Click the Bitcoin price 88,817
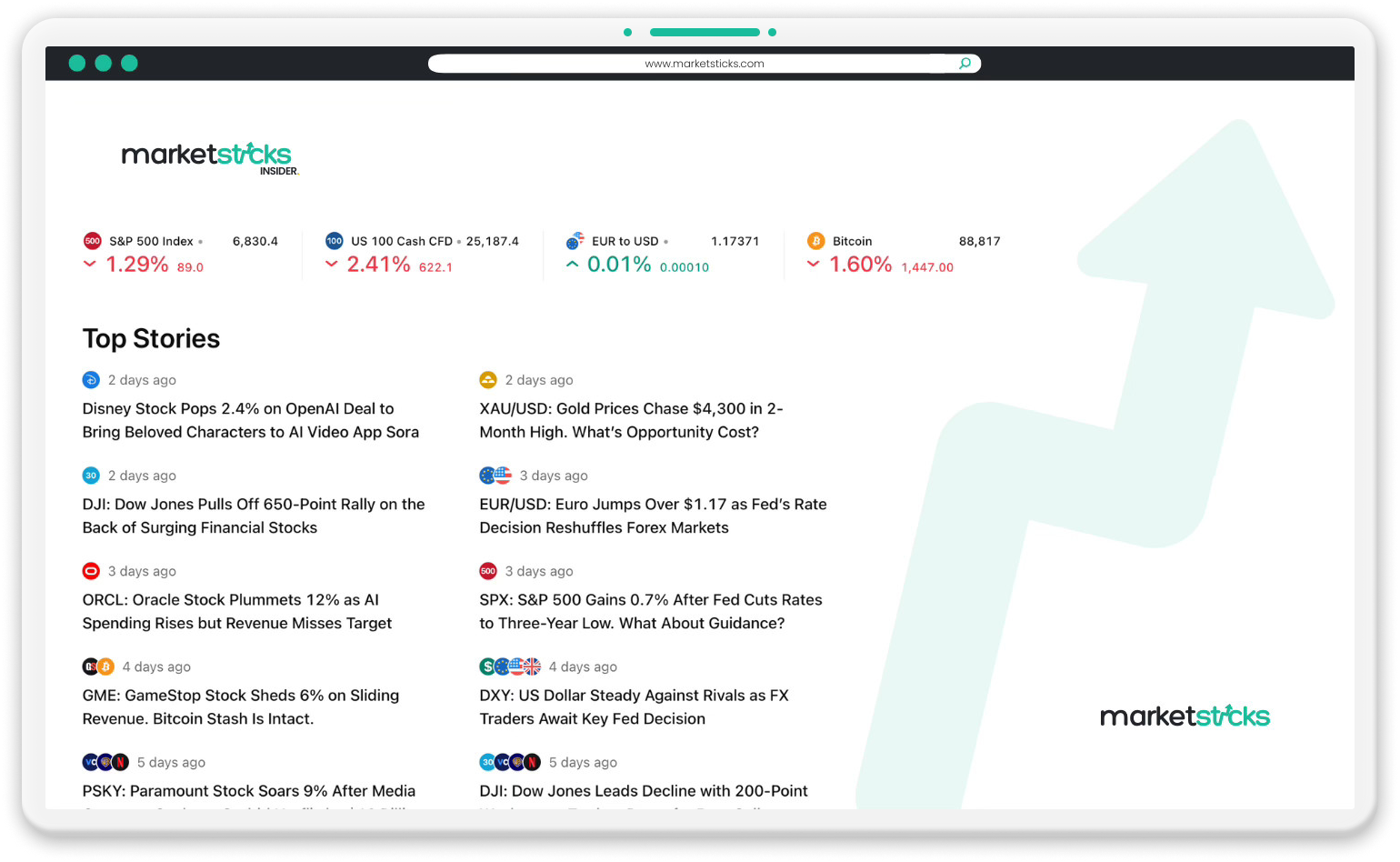 pos(980,241)
